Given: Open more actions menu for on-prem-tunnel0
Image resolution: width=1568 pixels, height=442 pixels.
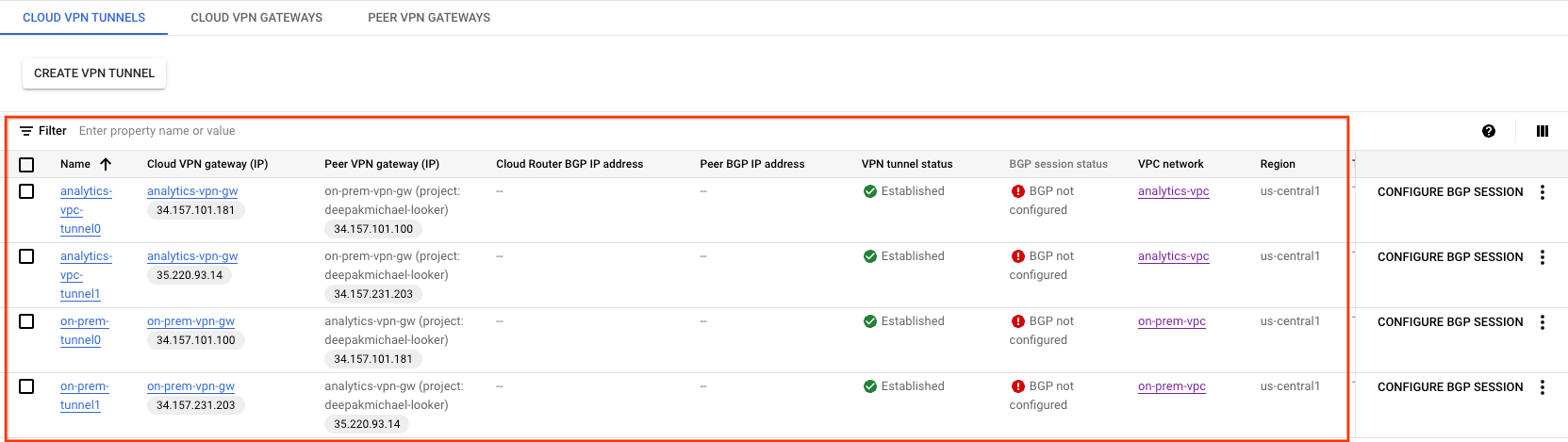Looking at the screenshot, I should pos(1543,322).
